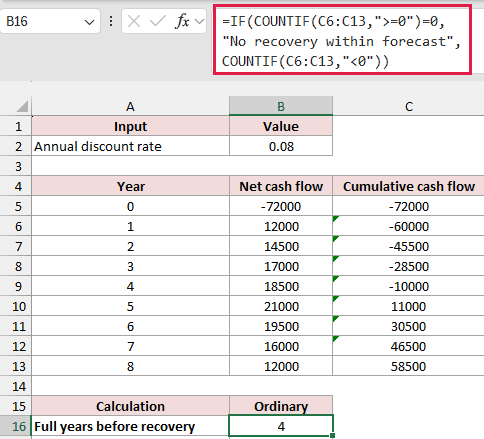
Task: Select row 15 header
Action: click(x=16, y=406)
